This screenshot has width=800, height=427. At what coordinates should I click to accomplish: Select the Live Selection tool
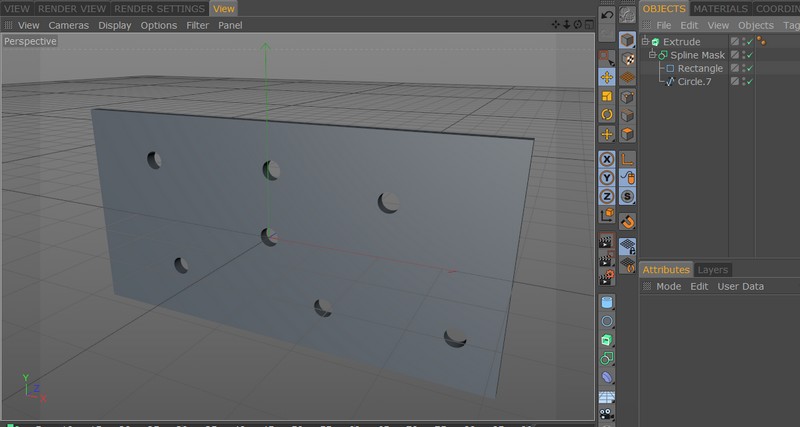[607, 58]
